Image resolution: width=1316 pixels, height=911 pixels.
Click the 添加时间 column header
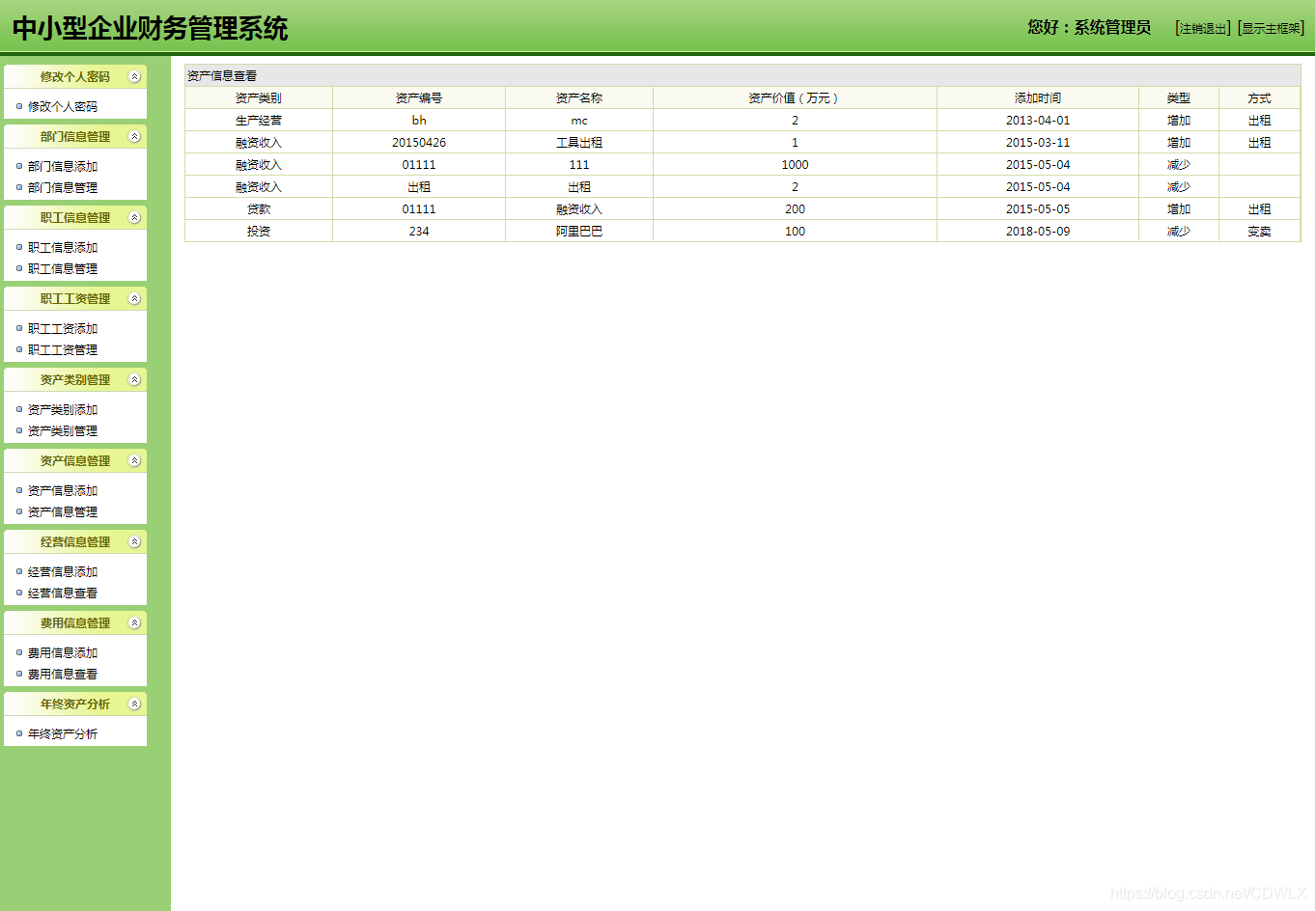pos(1038,98)
